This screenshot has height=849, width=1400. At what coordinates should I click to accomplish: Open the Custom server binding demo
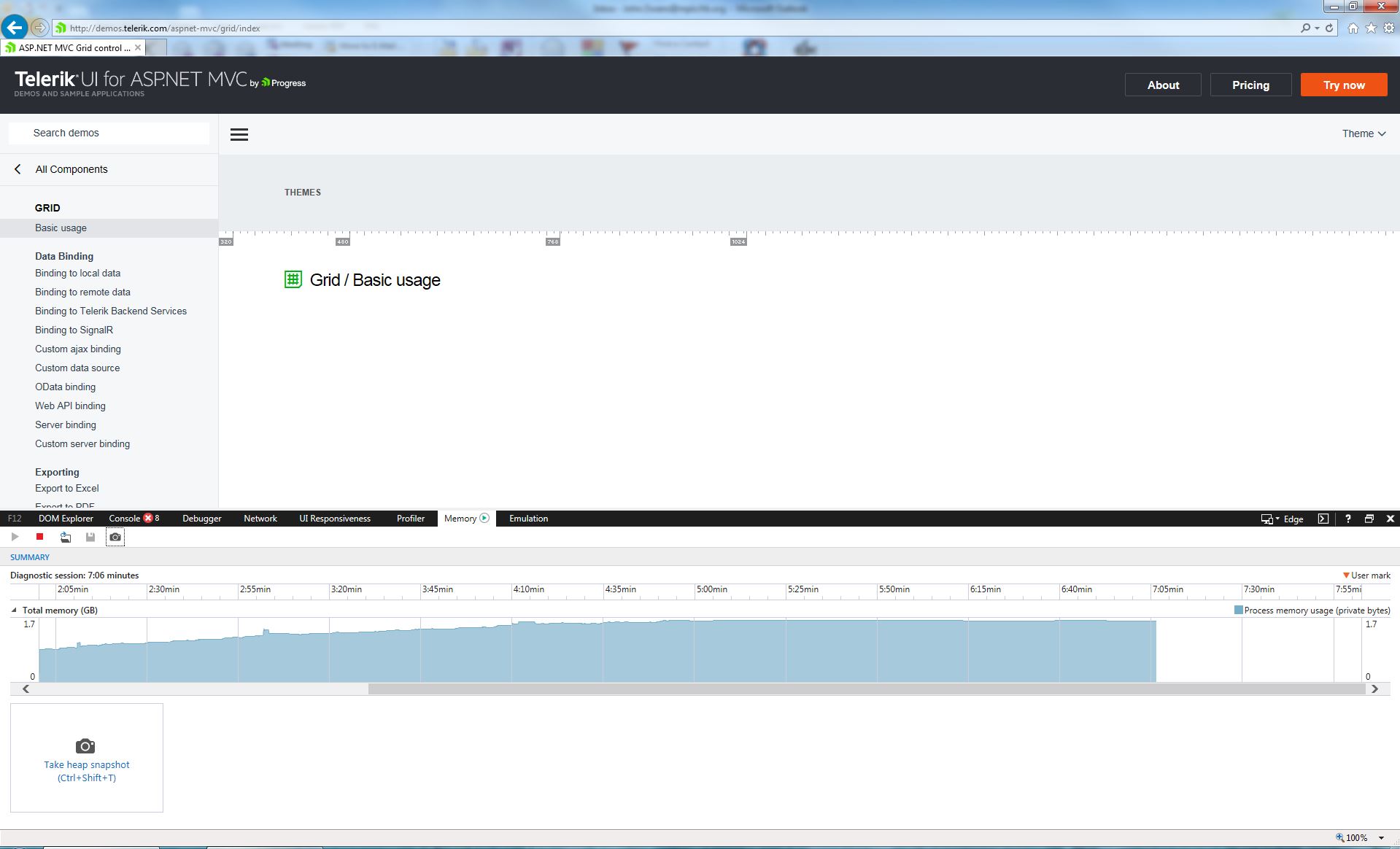[82, 443]
